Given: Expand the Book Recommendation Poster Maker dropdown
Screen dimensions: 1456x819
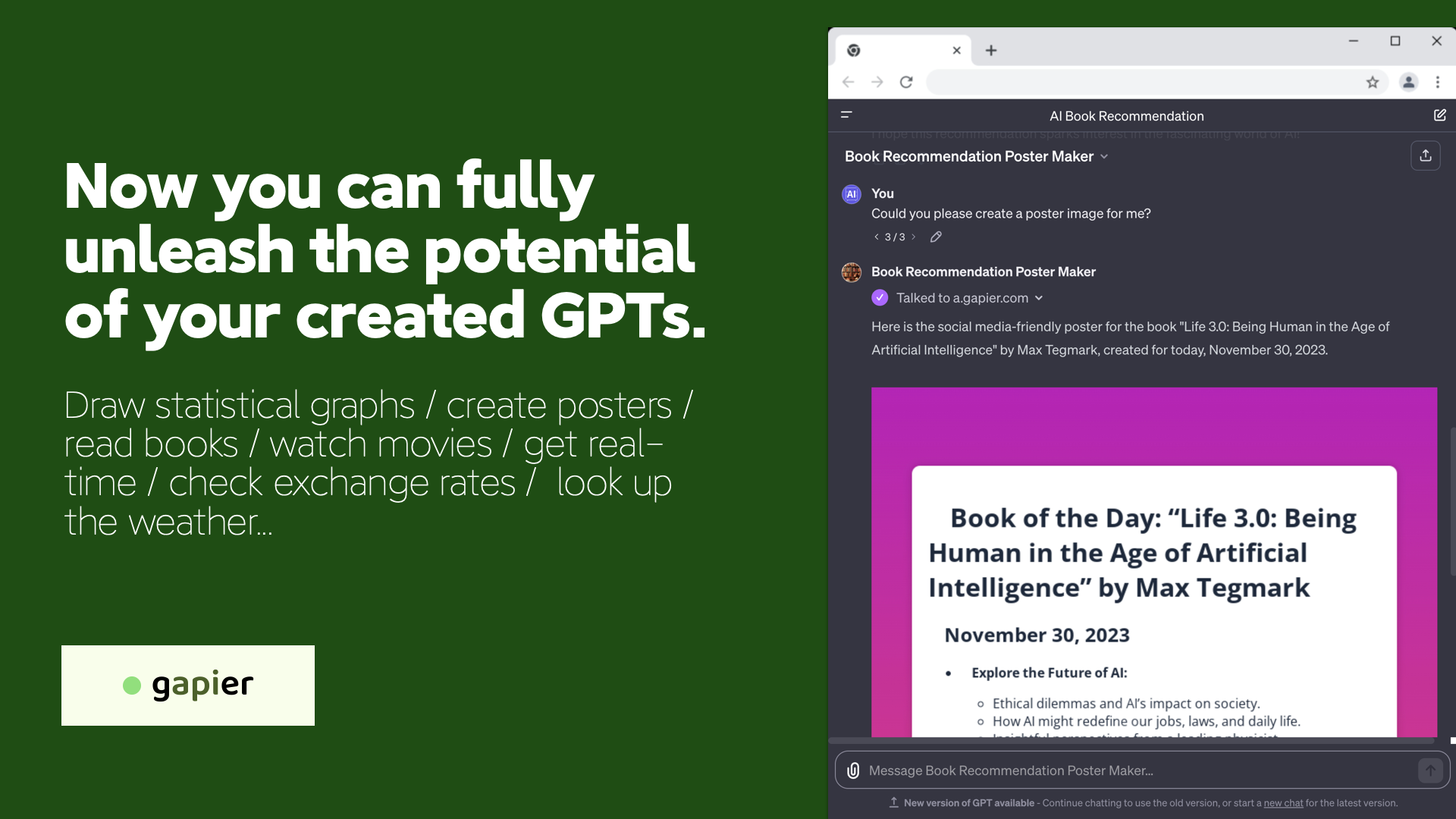Looking at the screenshot, I should pyautogui.click(x=977, y=156).
